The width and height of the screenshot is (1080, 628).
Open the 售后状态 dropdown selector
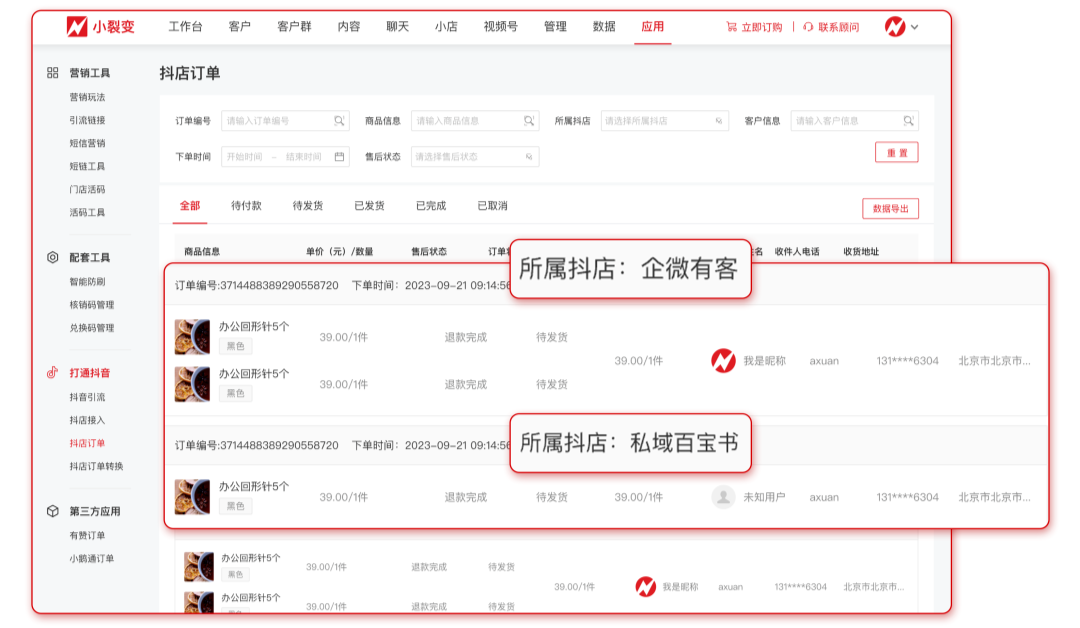tap(474, 157)
